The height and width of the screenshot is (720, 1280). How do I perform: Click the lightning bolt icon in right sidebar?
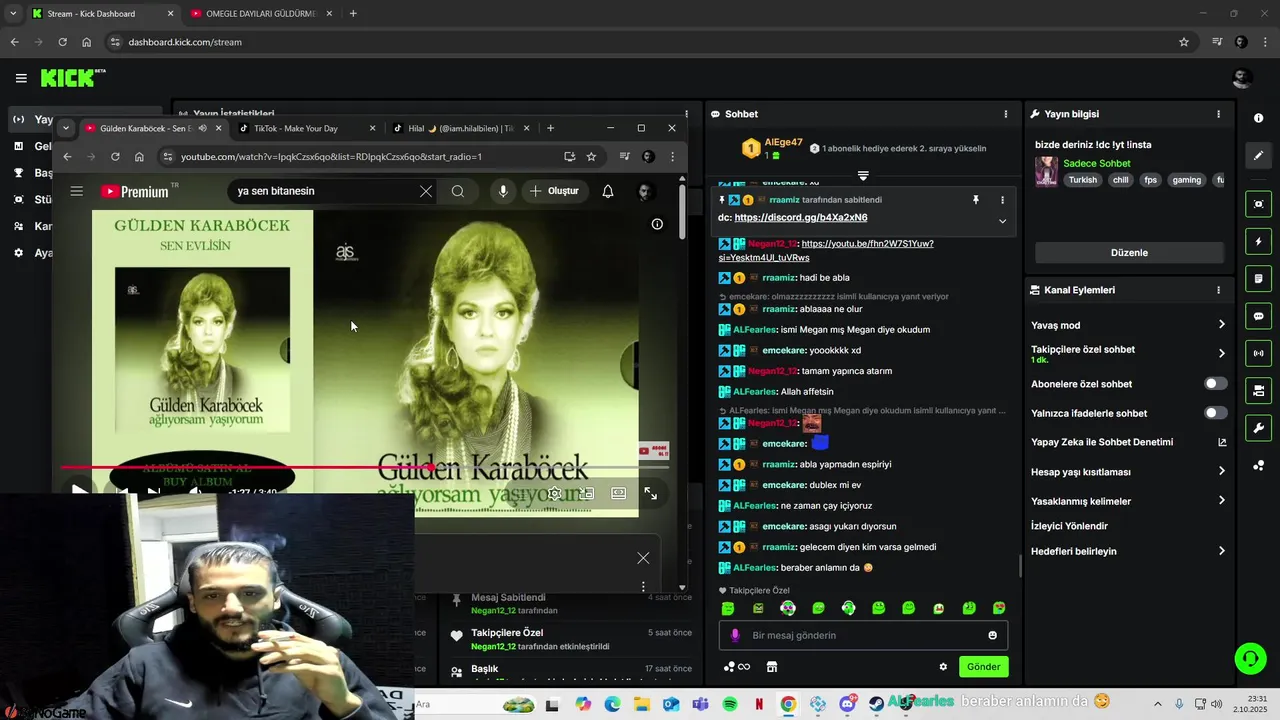pyautogui.click(x=1258, y=242)
